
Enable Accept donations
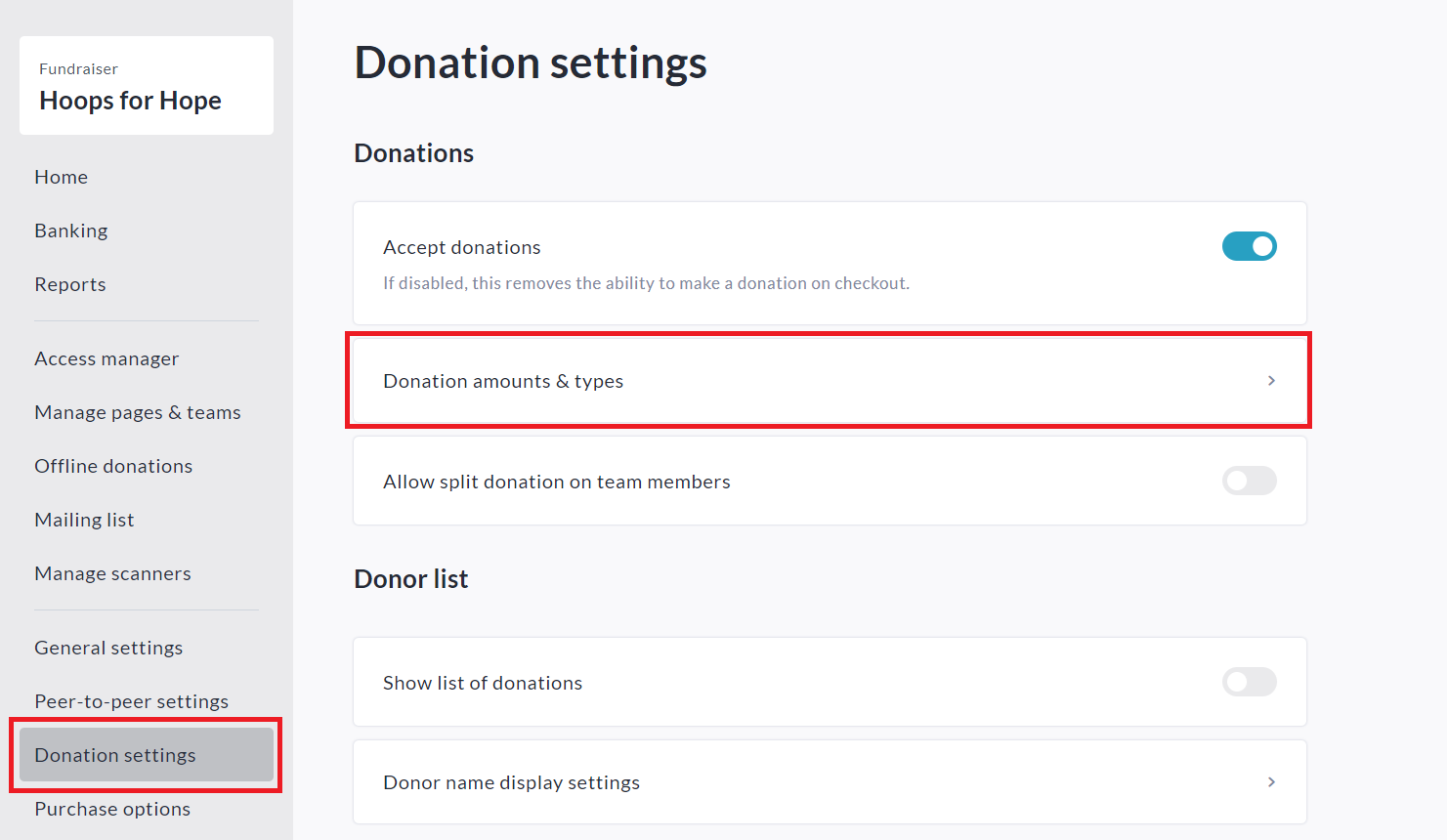pos(1250,246)
